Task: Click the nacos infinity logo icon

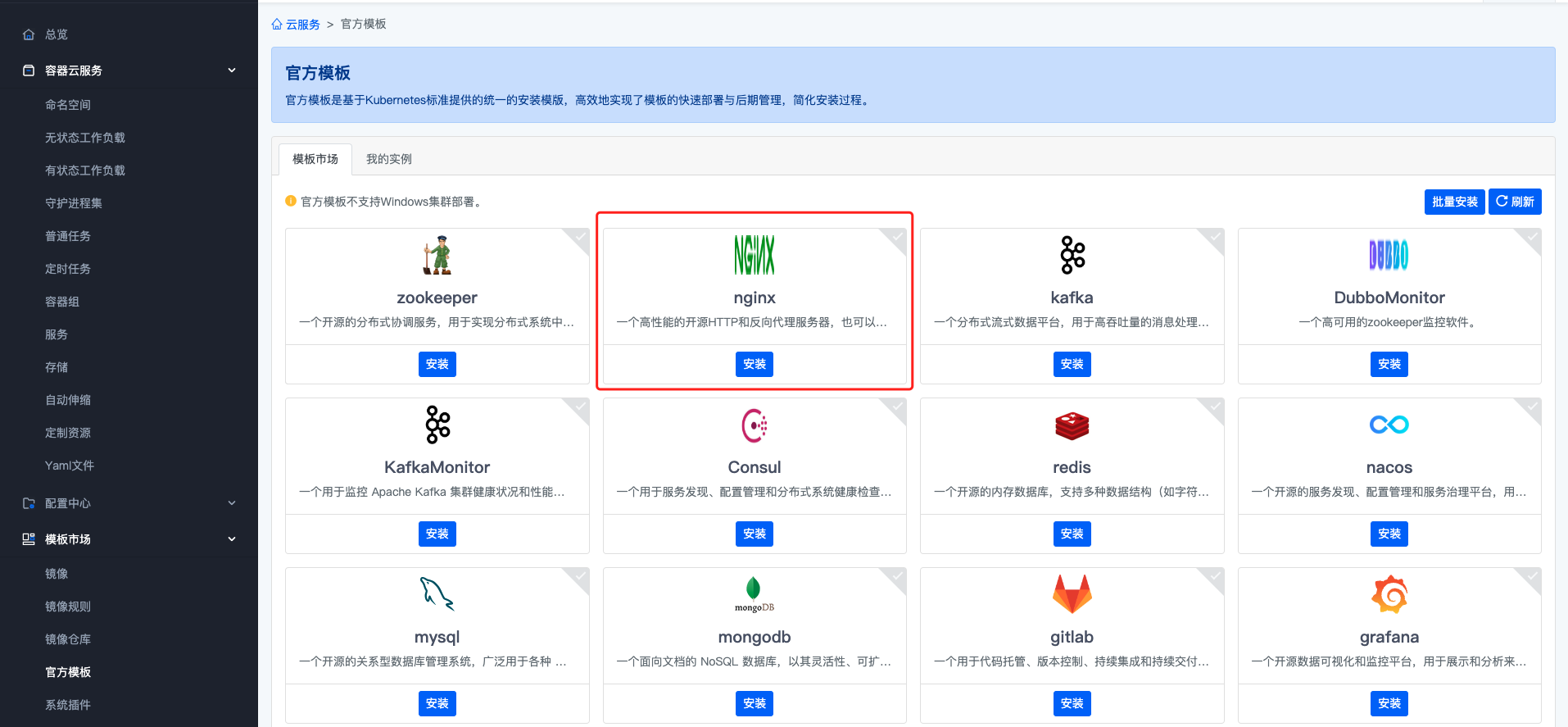Action: (1389, 425)
